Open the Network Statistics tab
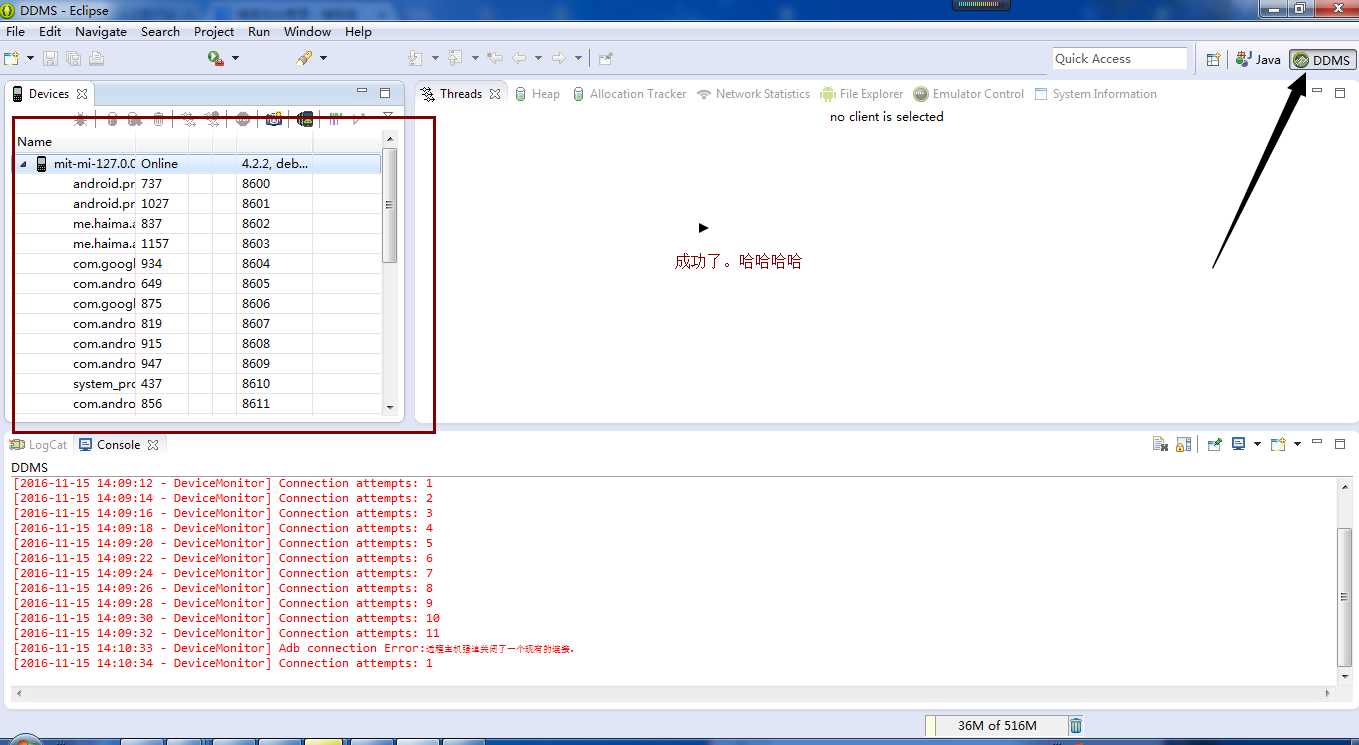The height and width of the screenshot is (745, 1359). [753, 94]
